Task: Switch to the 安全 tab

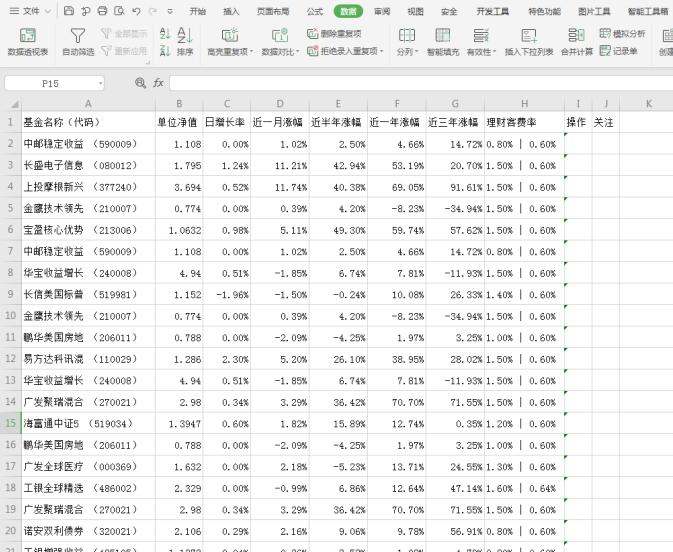Action: point(449,11)
